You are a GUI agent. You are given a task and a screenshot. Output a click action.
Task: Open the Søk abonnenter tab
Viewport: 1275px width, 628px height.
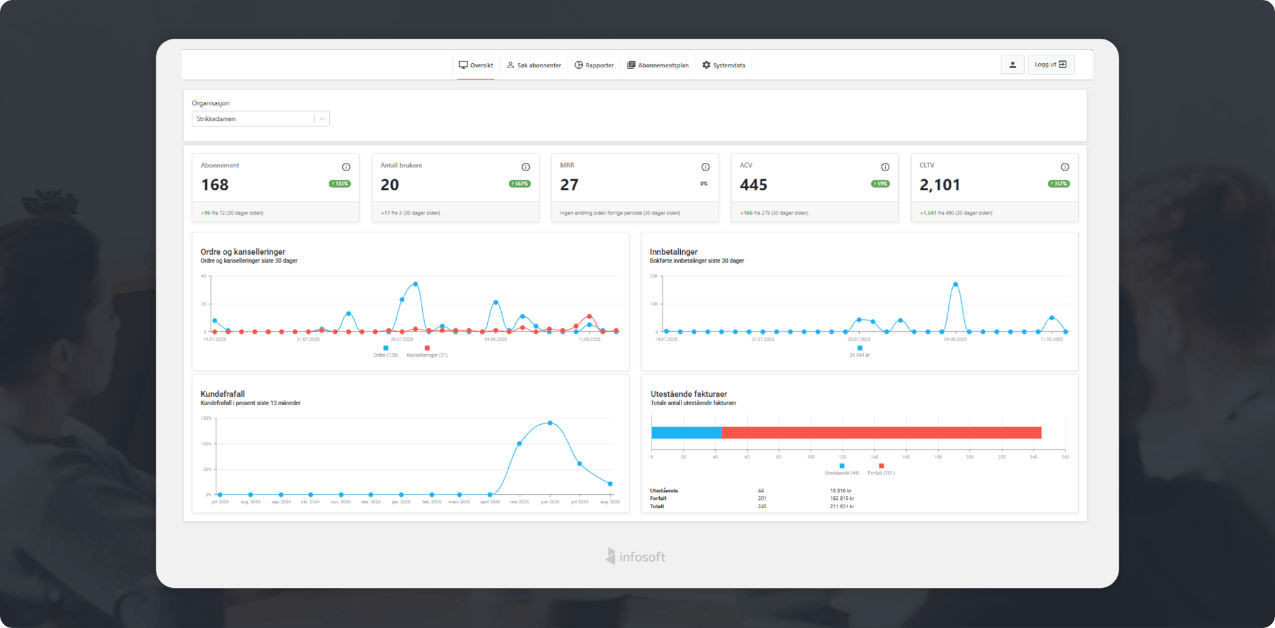[533, 65]
